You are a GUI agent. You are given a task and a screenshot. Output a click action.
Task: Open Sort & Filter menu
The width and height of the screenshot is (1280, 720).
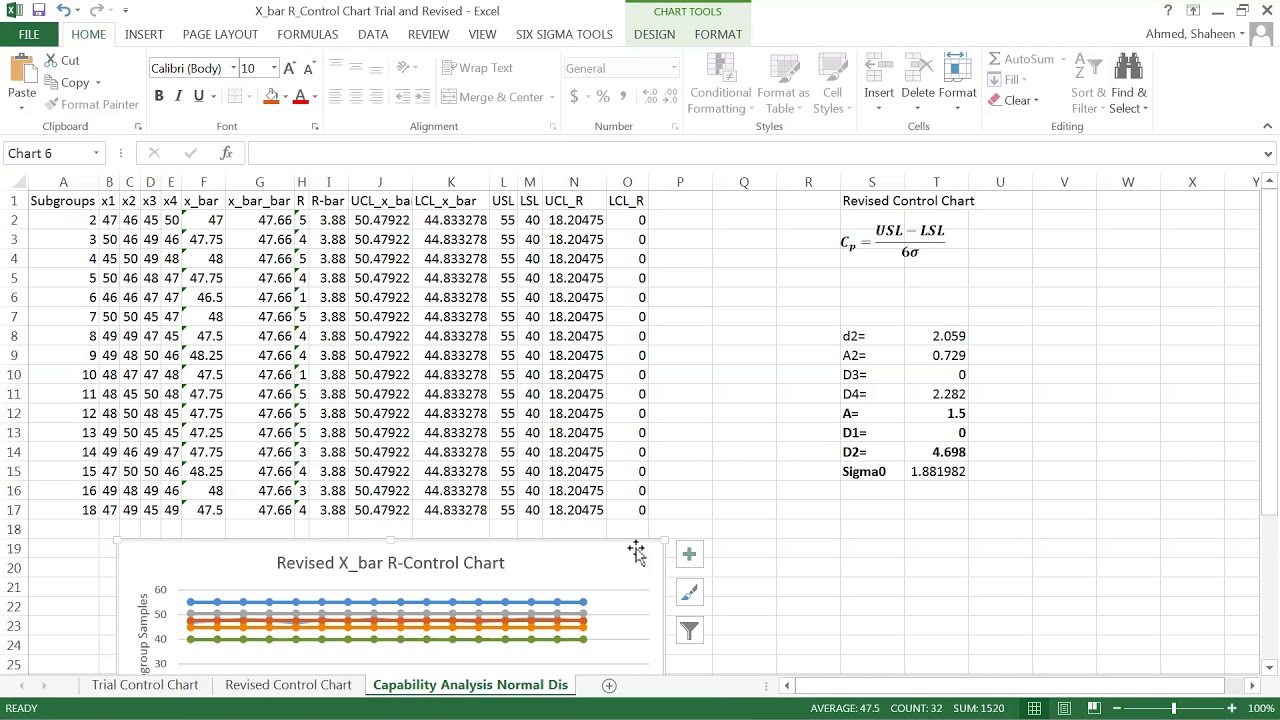1087,84
